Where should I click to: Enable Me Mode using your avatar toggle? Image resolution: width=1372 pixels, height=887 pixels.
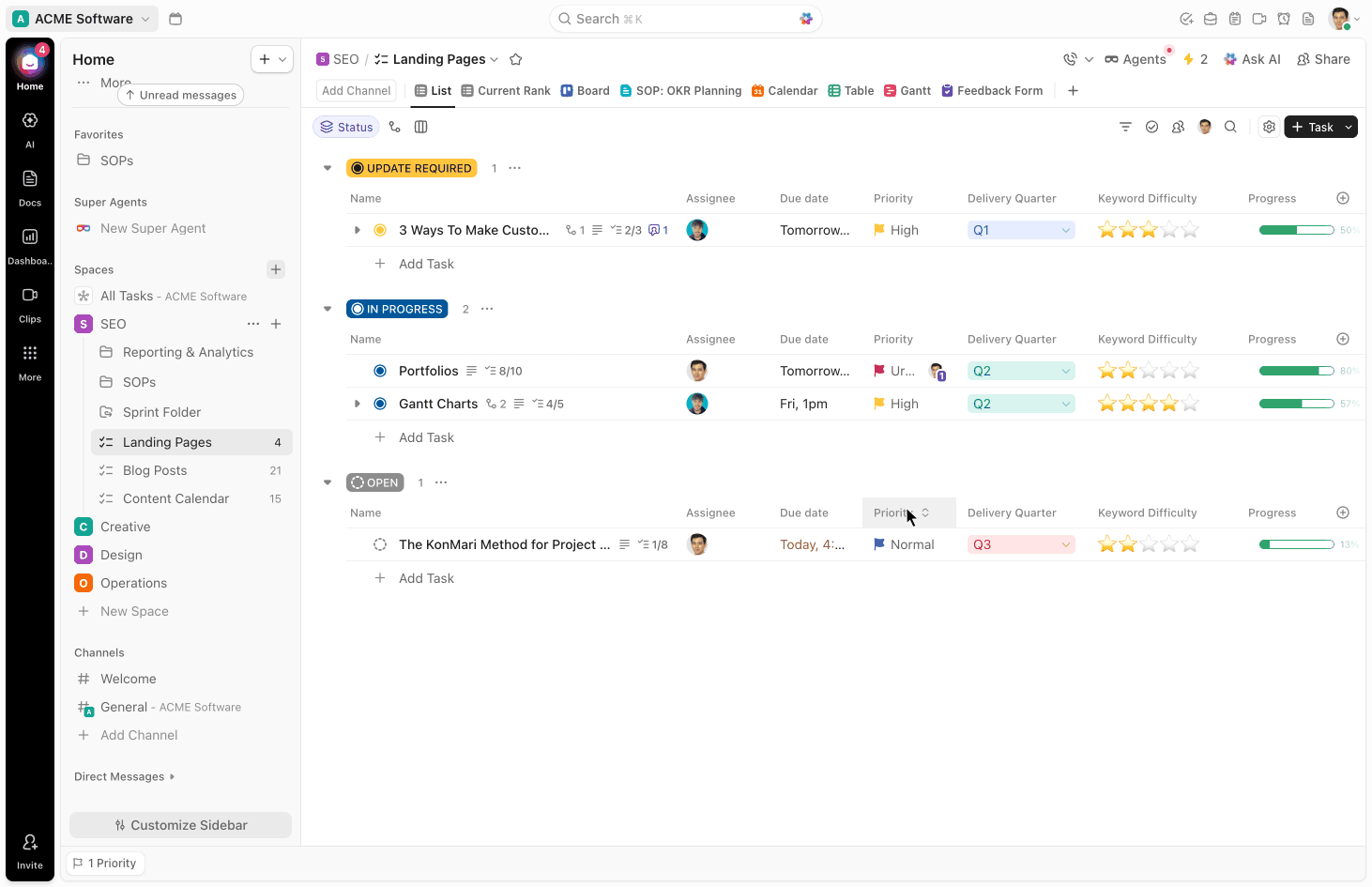point(1204,126)
